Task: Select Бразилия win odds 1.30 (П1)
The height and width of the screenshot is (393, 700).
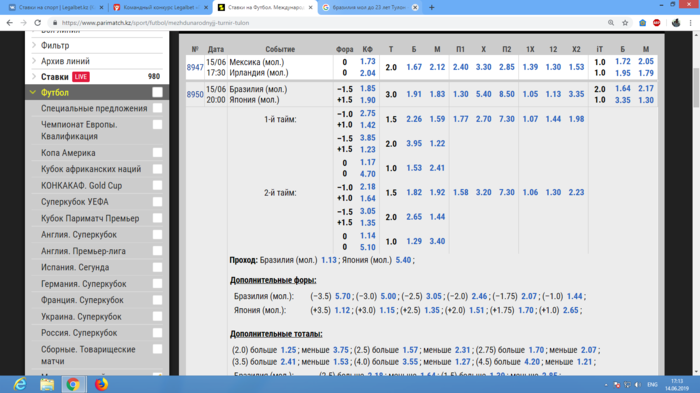Action: click(460, 94)
